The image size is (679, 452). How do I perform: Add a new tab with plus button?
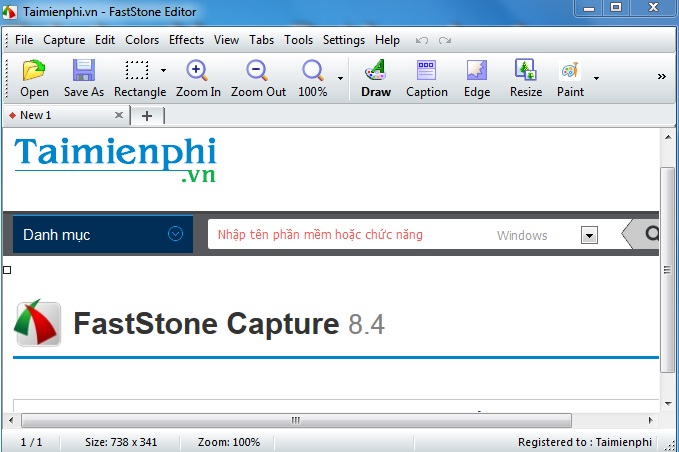(x=147, y=116)
